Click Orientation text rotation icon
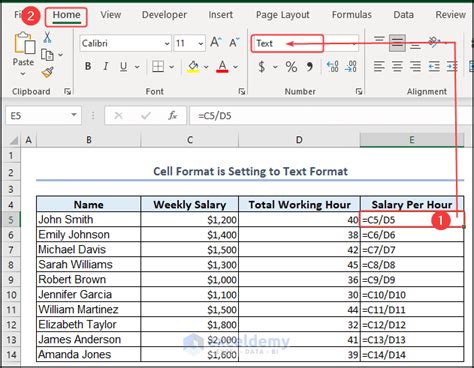Image resolution: width=474 pixels, height=368 pixels. click(x=434, y=42)
